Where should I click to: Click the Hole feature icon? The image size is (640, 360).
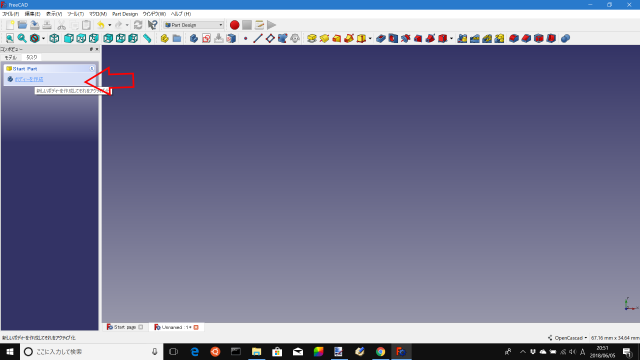393,38
